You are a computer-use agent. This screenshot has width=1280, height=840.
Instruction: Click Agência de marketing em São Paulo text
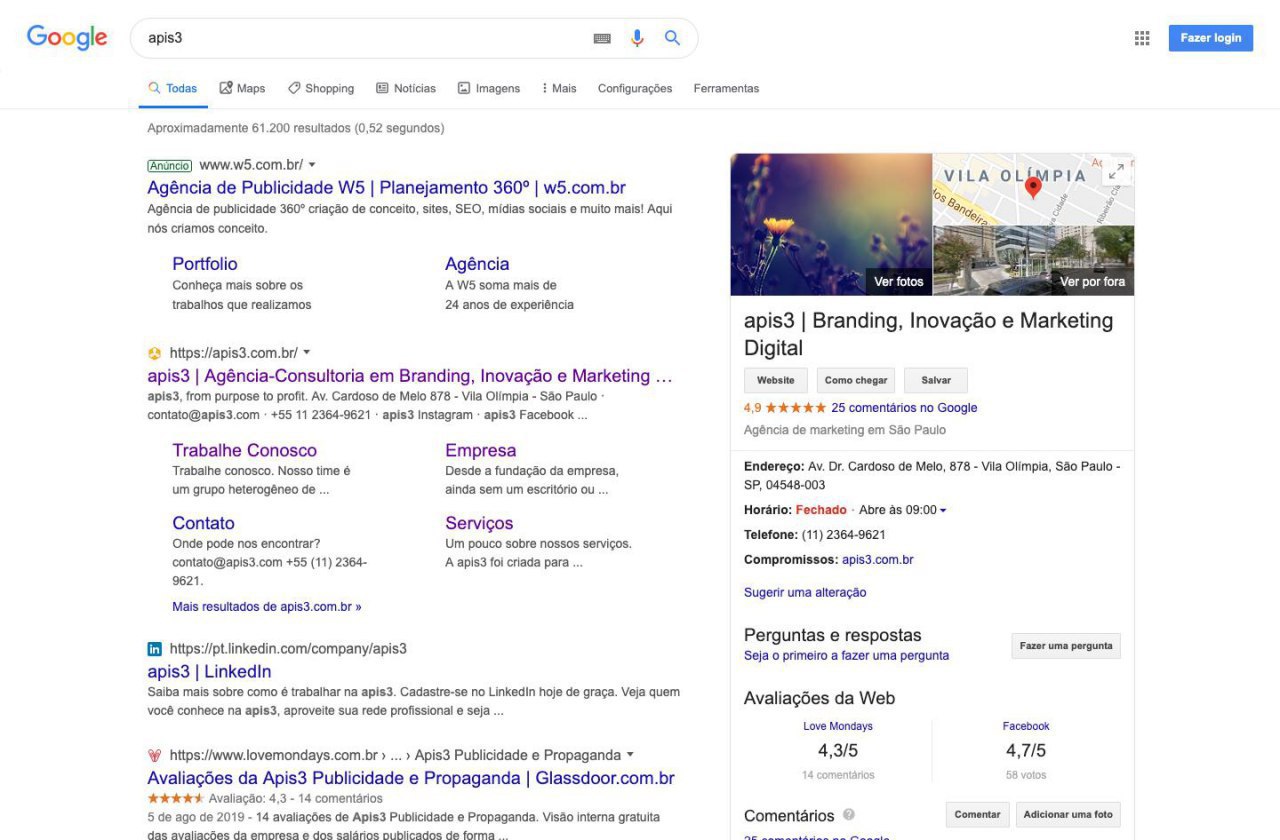click(x=845, y=430)
